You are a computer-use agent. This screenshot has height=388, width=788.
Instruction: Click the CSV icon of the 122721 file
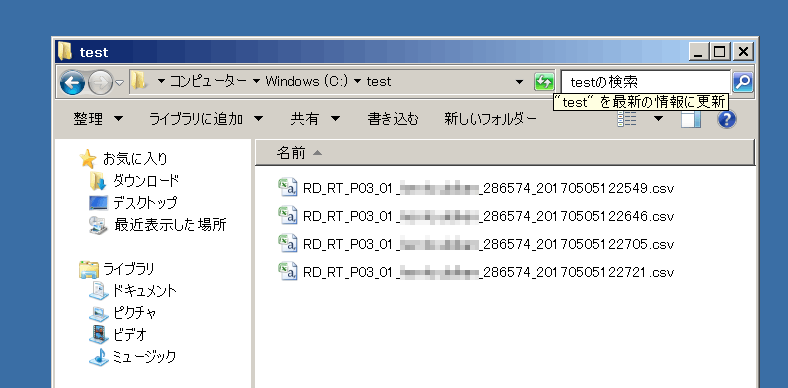coord(287,271)
